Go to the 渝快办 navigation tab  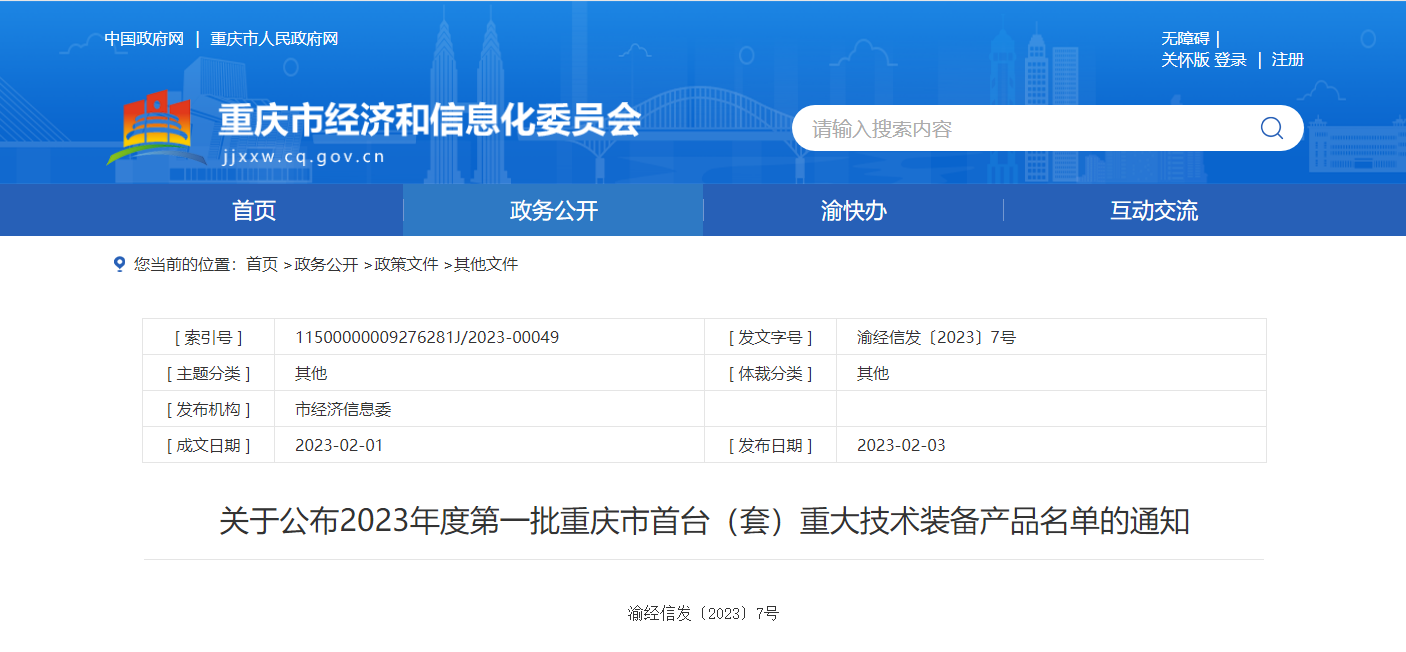pyautogui.click(x=853, y=210)
